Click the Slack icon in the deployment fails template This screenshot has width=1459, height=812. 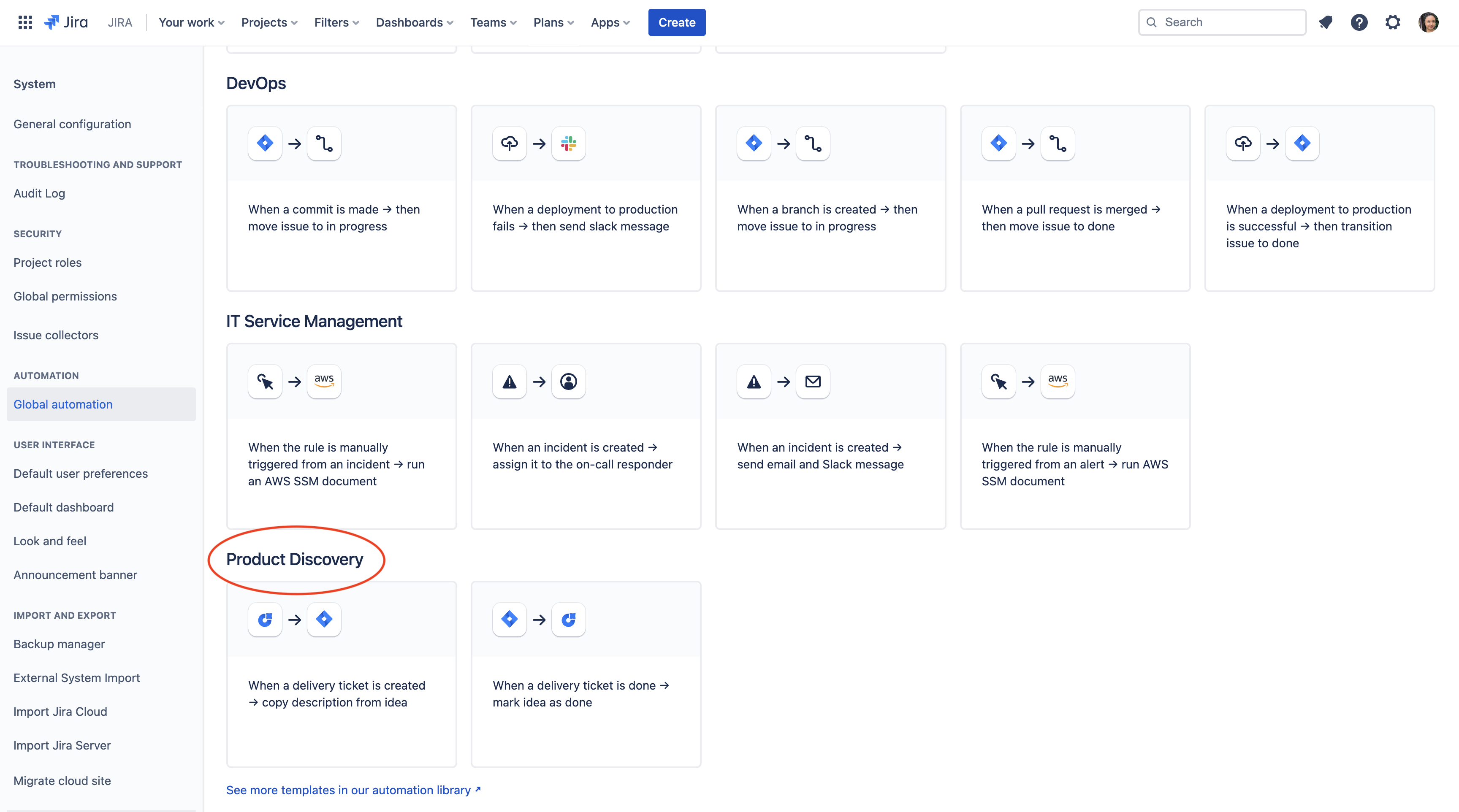[569, 143]
